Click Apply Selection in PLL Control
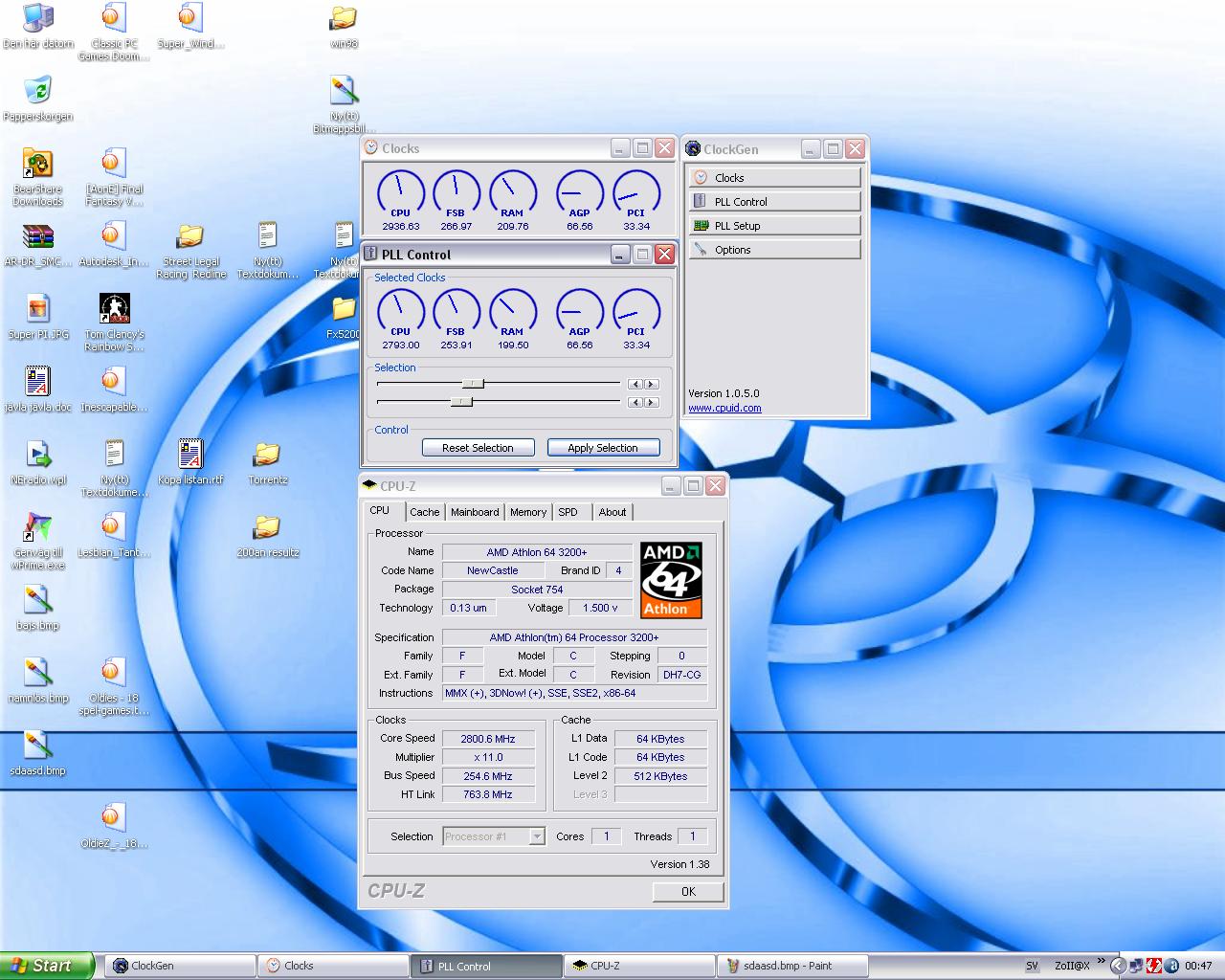Viewport: 1225px width, 980px height. 603,447
